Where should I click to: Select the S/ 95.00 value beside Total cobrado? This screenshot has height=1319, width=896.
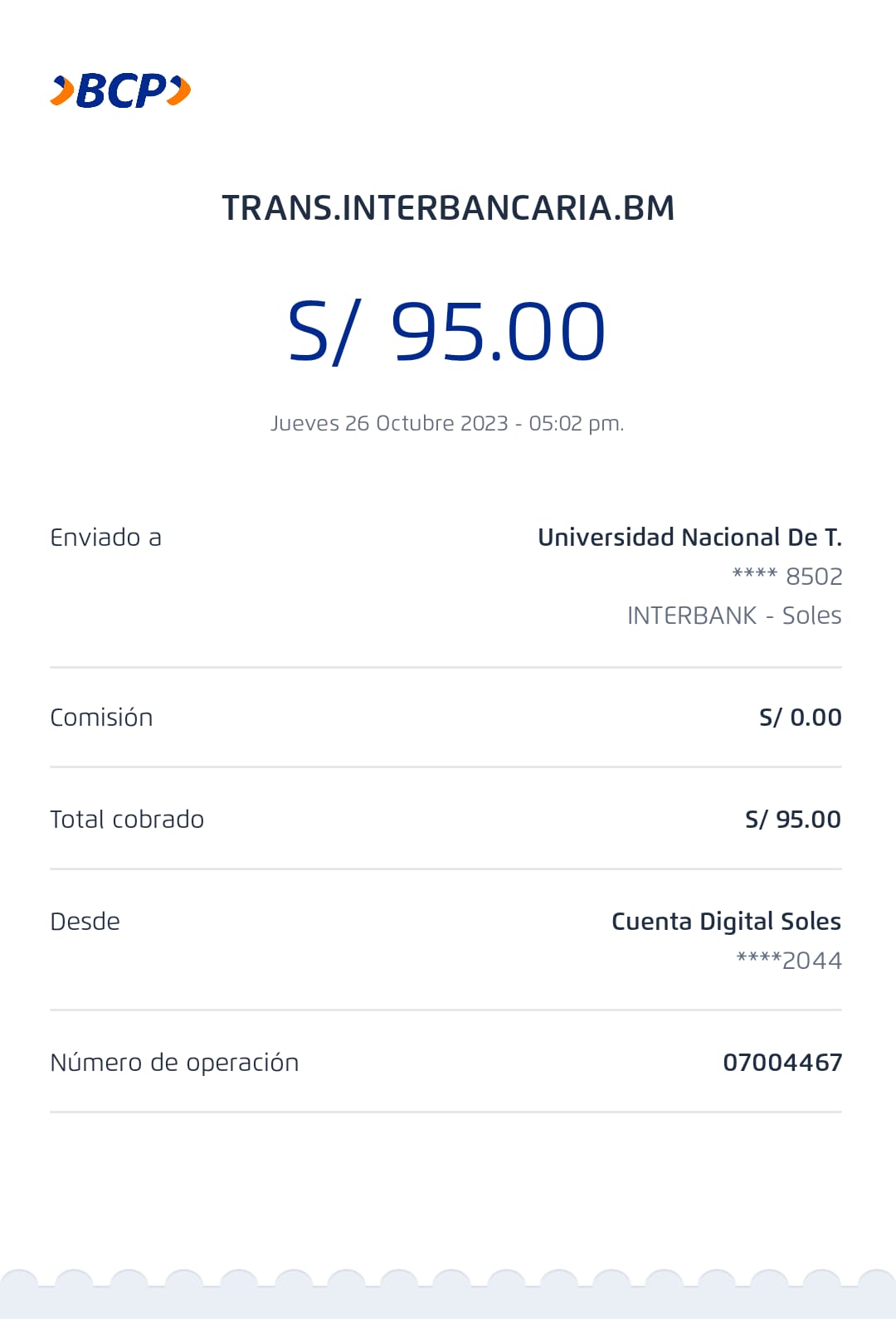click(x=792, y=820)
